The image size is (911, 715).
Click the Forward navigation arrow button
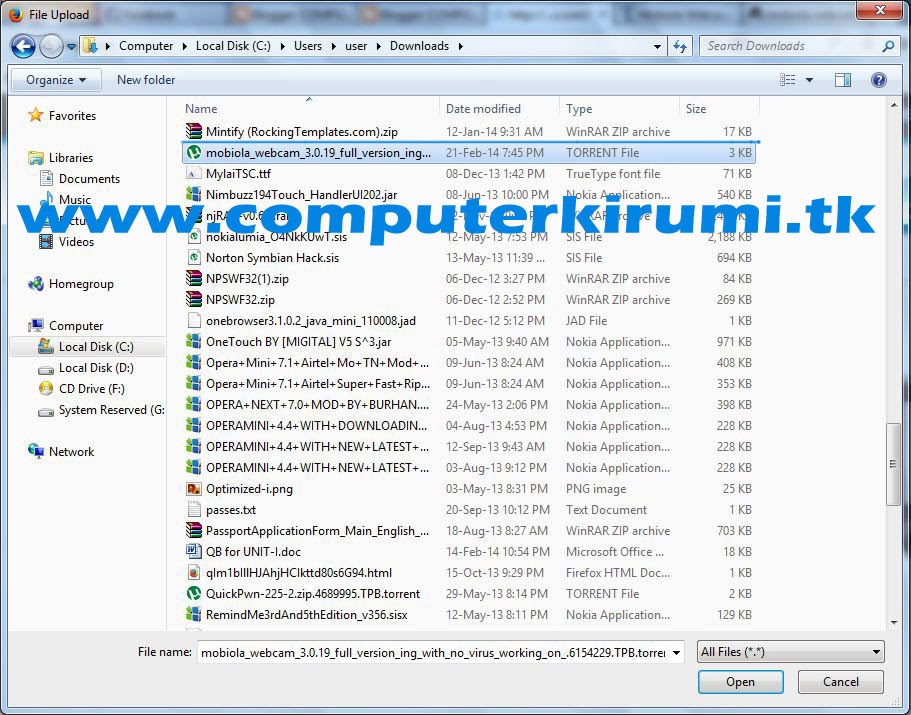pyautogui.click(x=51, y=46)
